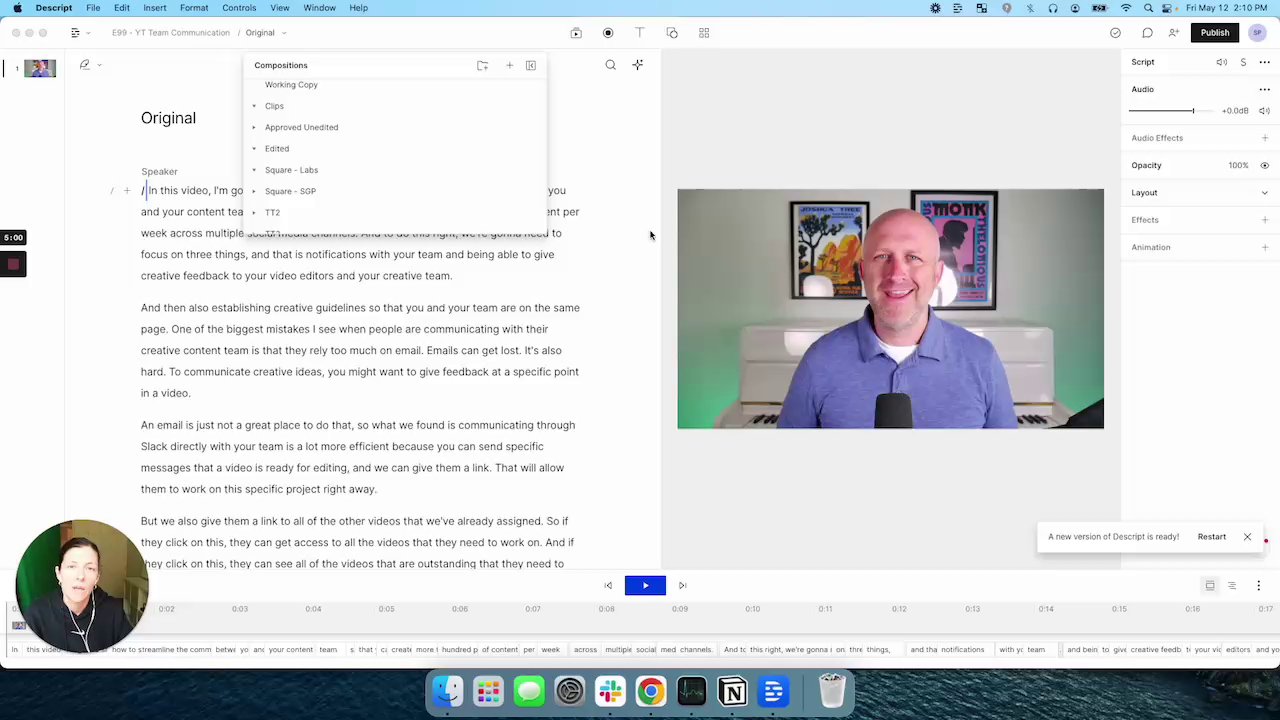Open Audio section more options
This screenshot has height=720, width=1280.
[1265, 89]
